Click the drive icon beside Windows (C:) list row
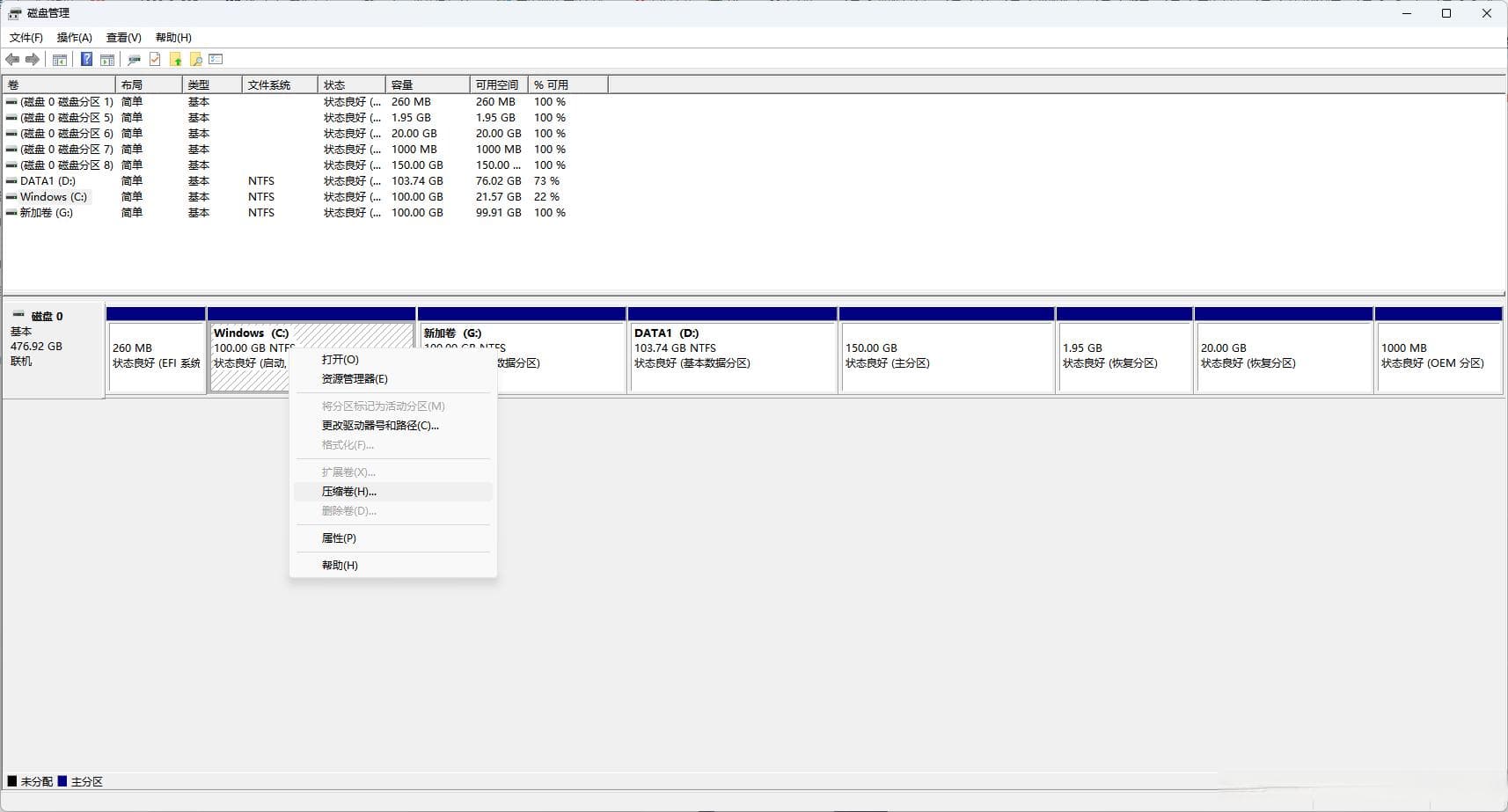This screenshot has height=812, width=1508. pyautogui.click(x=11, y=197)
